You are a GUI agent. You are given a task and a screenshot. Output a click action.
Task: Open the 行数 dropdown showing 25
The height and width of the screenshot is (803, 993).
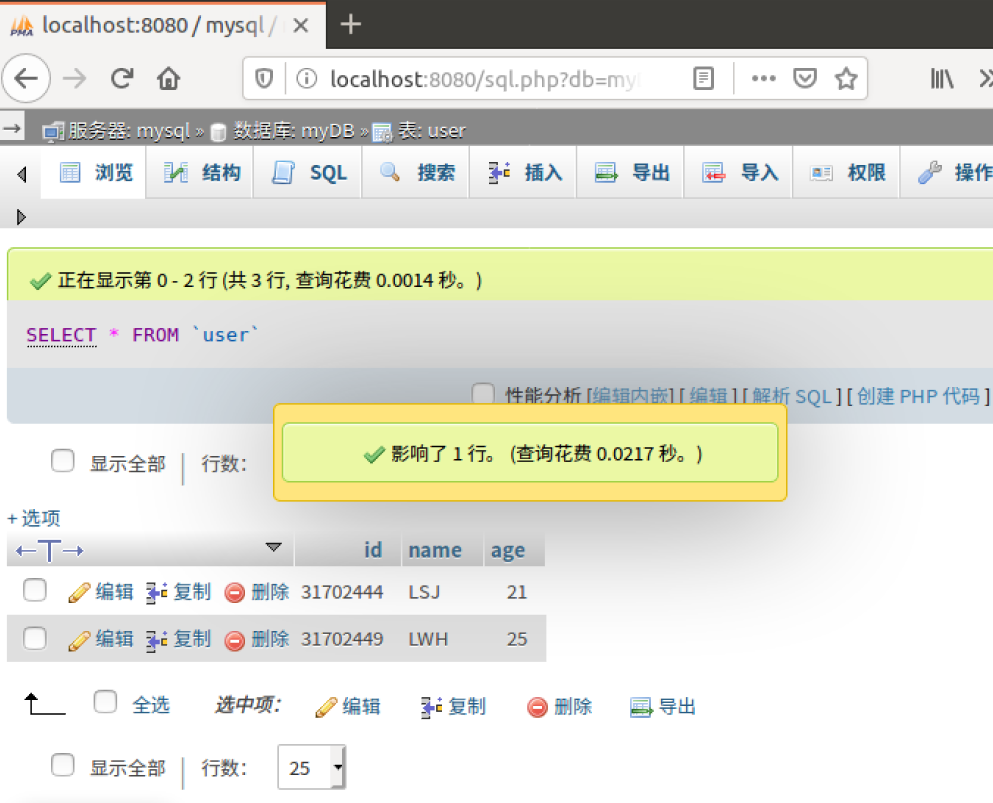[x=312, y=767]
